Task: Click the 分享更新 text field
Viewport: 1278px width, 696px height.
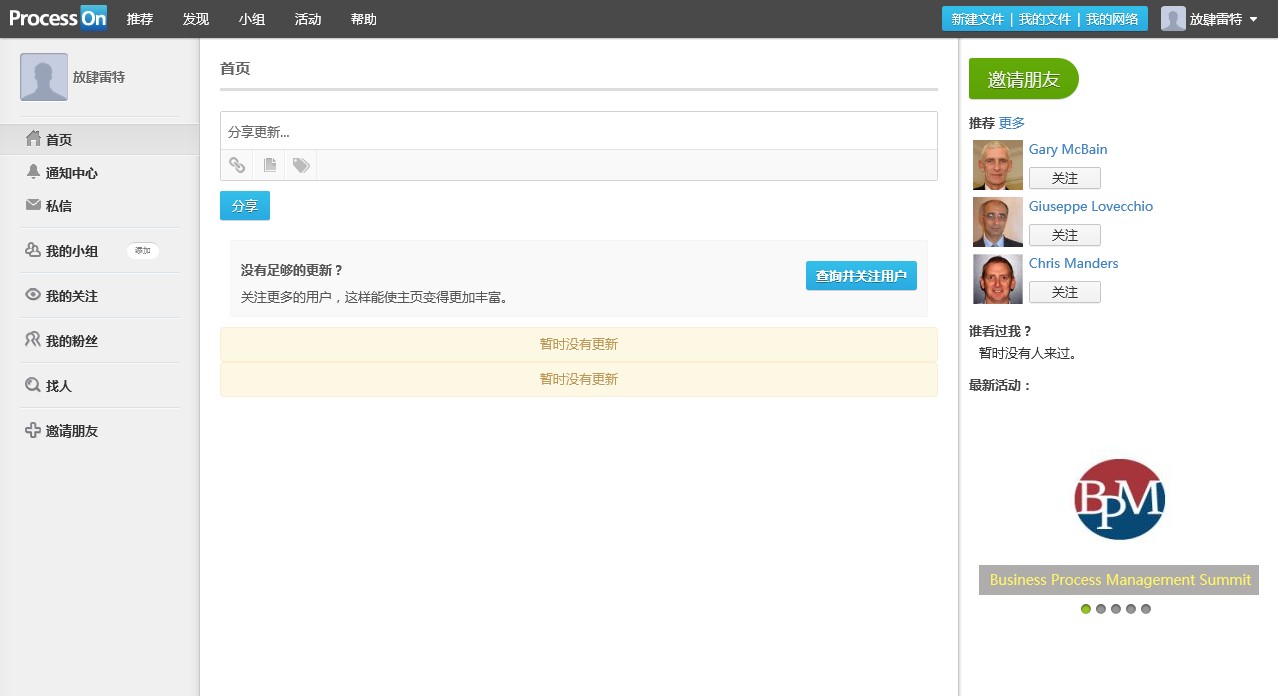Action: [579, 131]
